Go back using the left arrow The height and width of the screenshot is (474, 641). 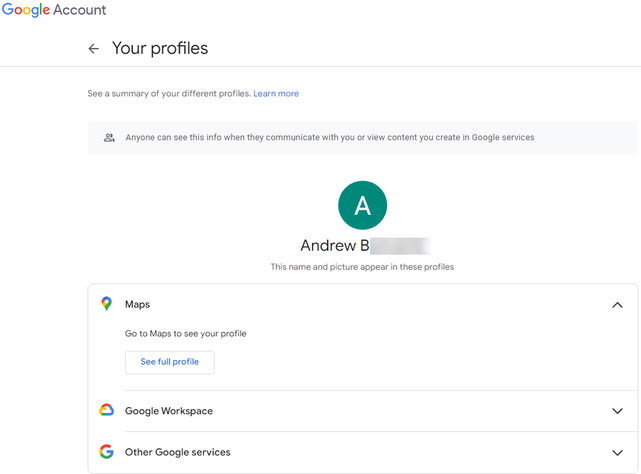pyautogui.click(x=94, y=48)
